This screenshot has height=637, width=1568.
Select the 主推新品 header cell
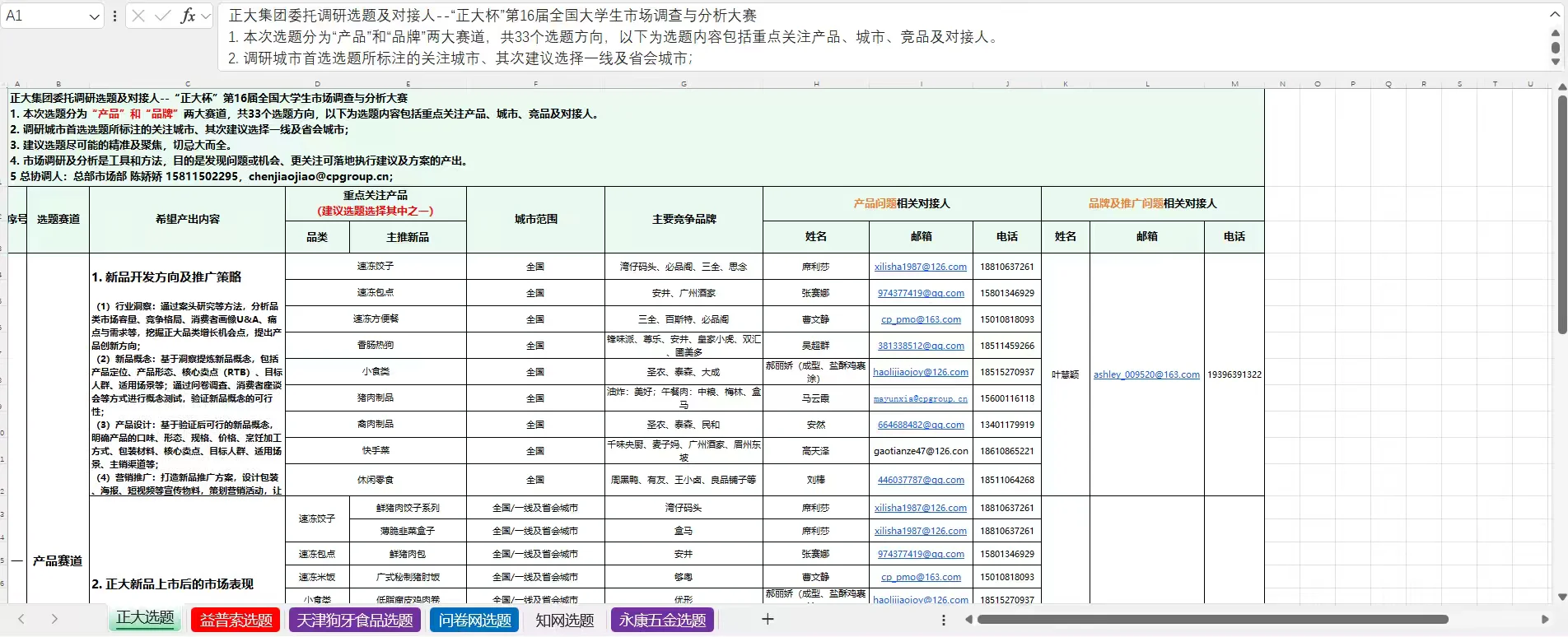click(x=408, y=237)
